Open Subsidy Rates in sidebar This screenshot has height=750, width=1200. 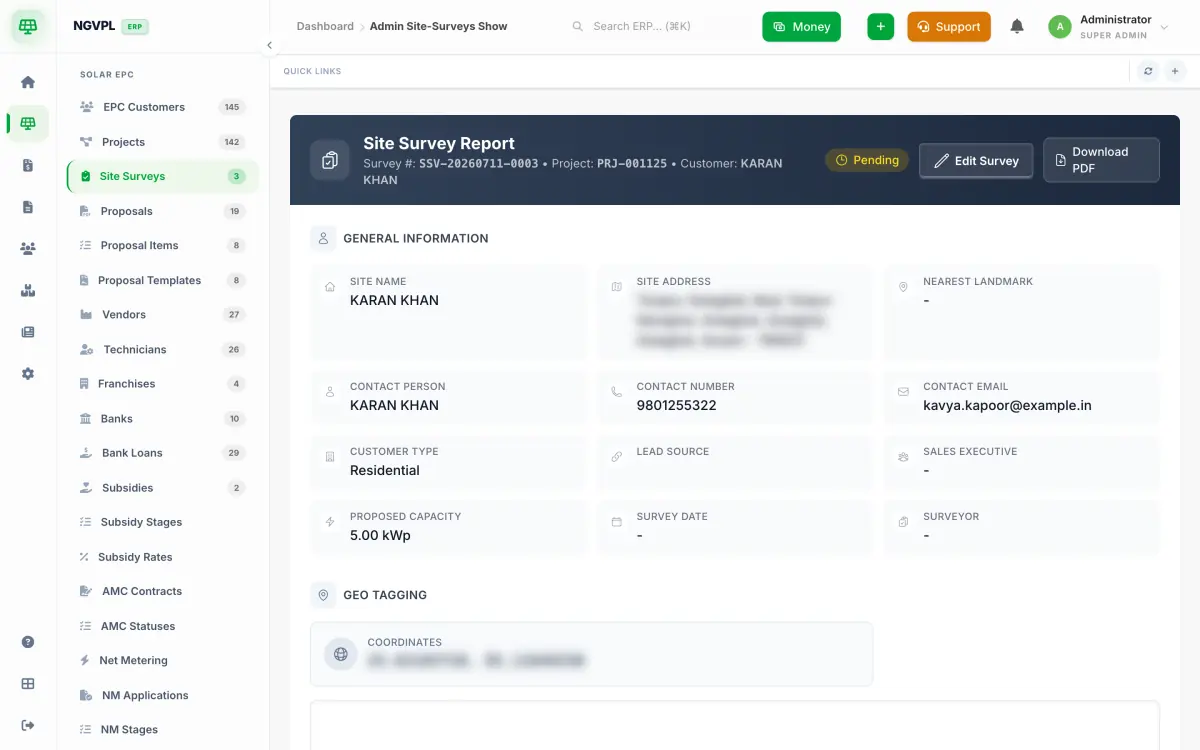click(162, 557)
